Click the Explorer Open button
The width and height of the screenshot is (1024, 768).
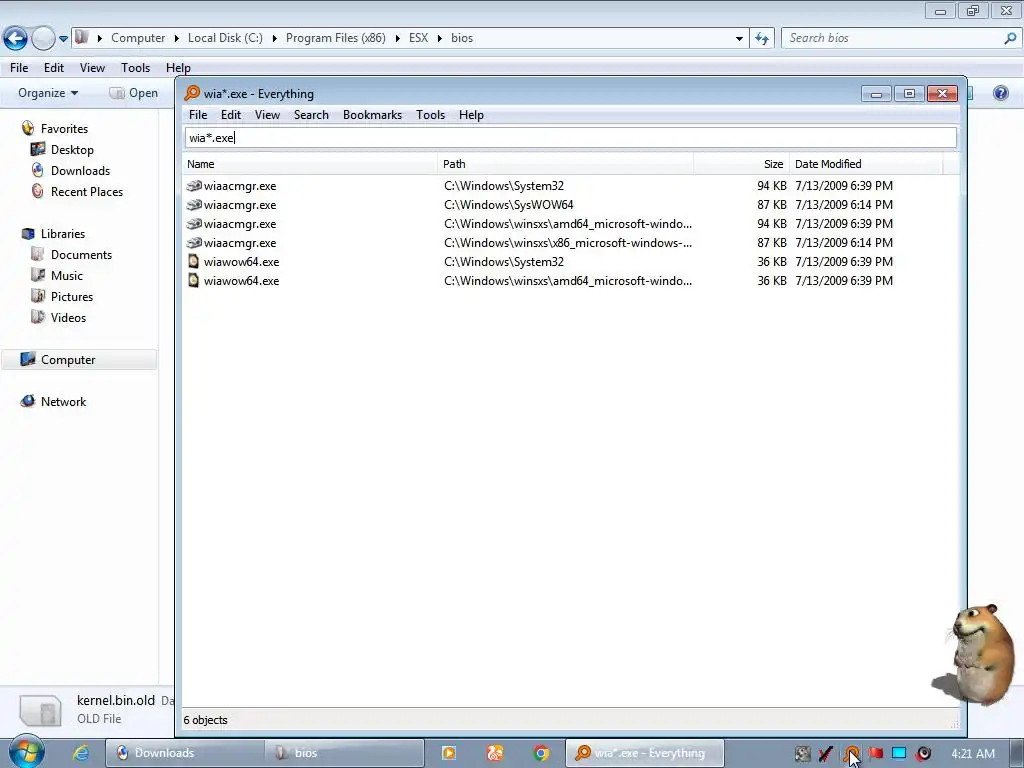[x=134, y=93]
